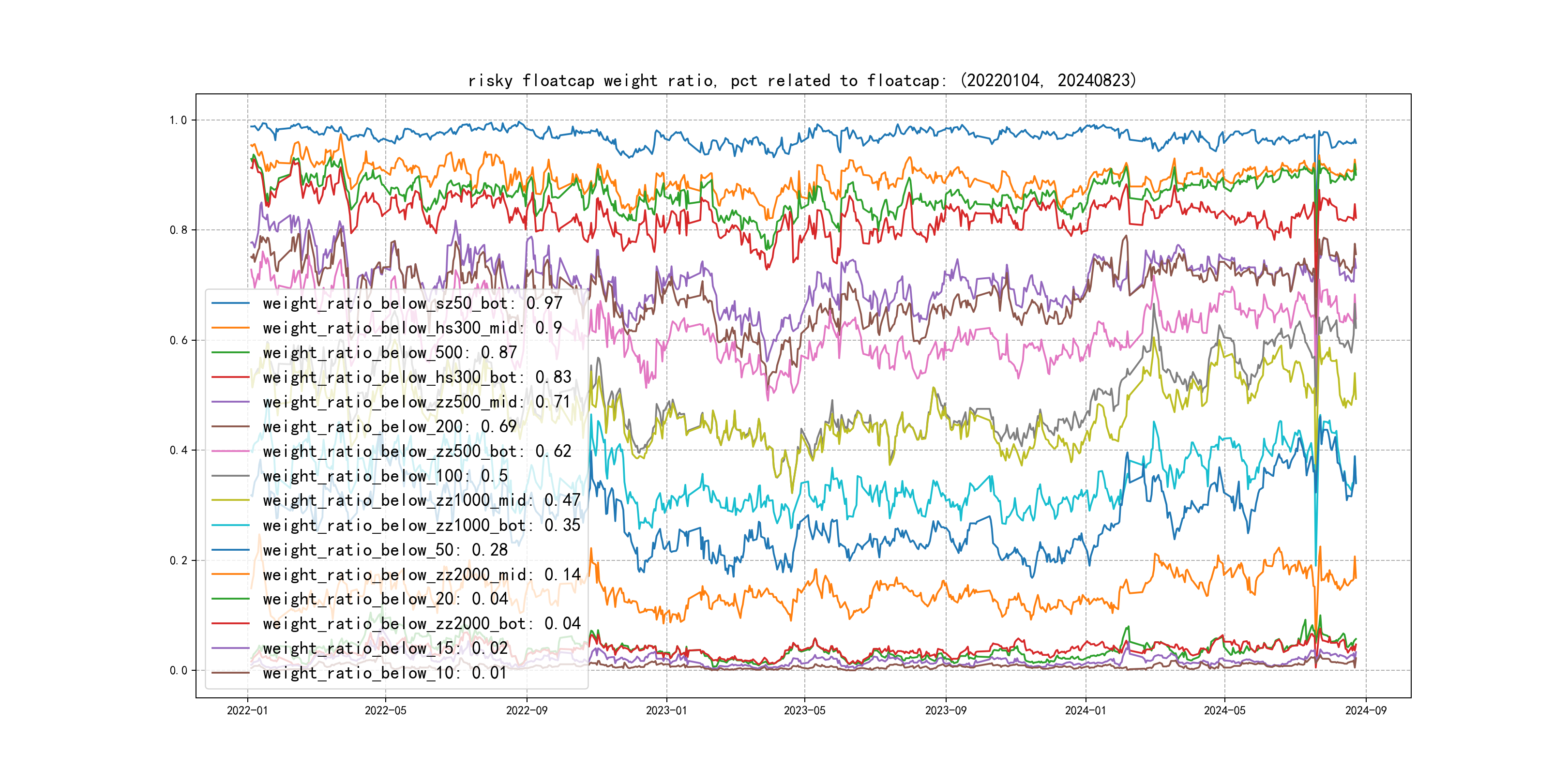This screenshot has height=784, width=1568.
Task: Click legend label weight_ratio_below_zz2000_mid: 0.14
Action: click(x=421, y=574)
